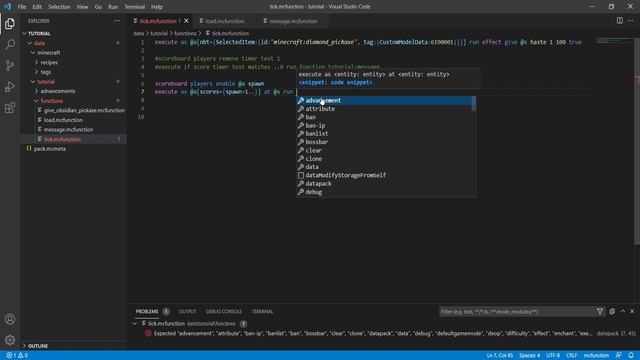Click the split editor icon
The height and width of the screenshot is (360, 640).
[x=620, y=20]
